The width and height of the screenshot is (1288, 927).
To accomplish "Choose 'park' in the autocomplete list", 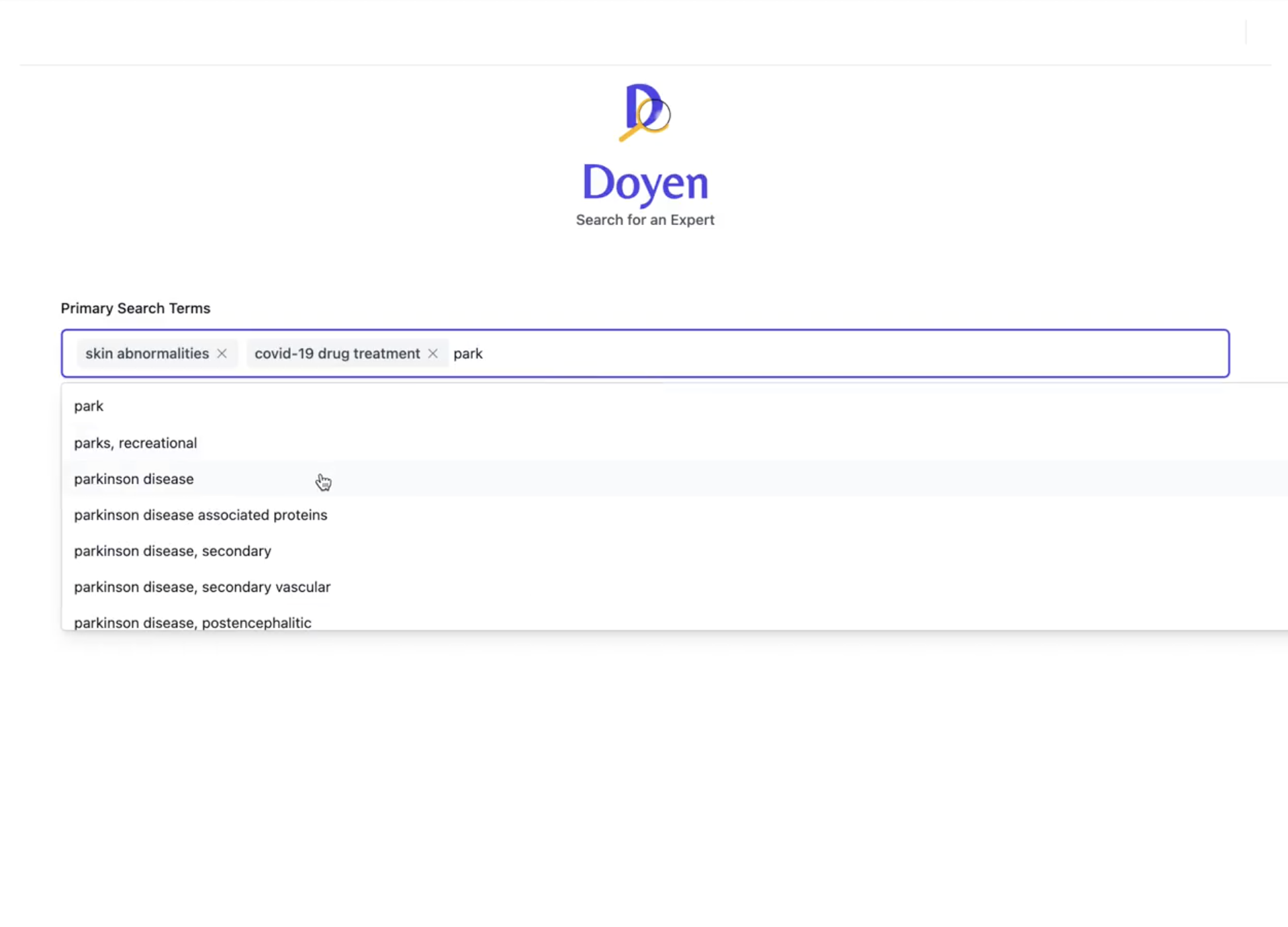I will click(x=89, y=406).
